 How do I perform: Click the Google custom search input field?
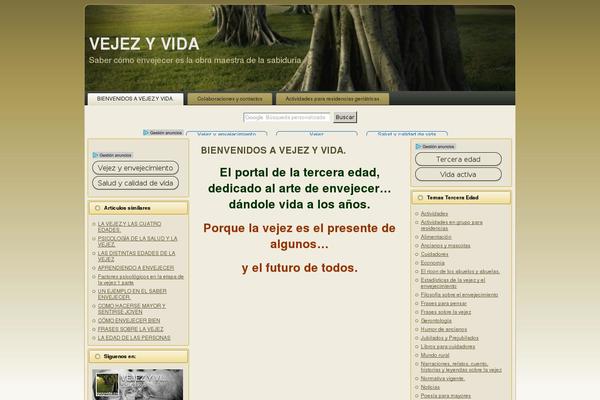[285, 117]
